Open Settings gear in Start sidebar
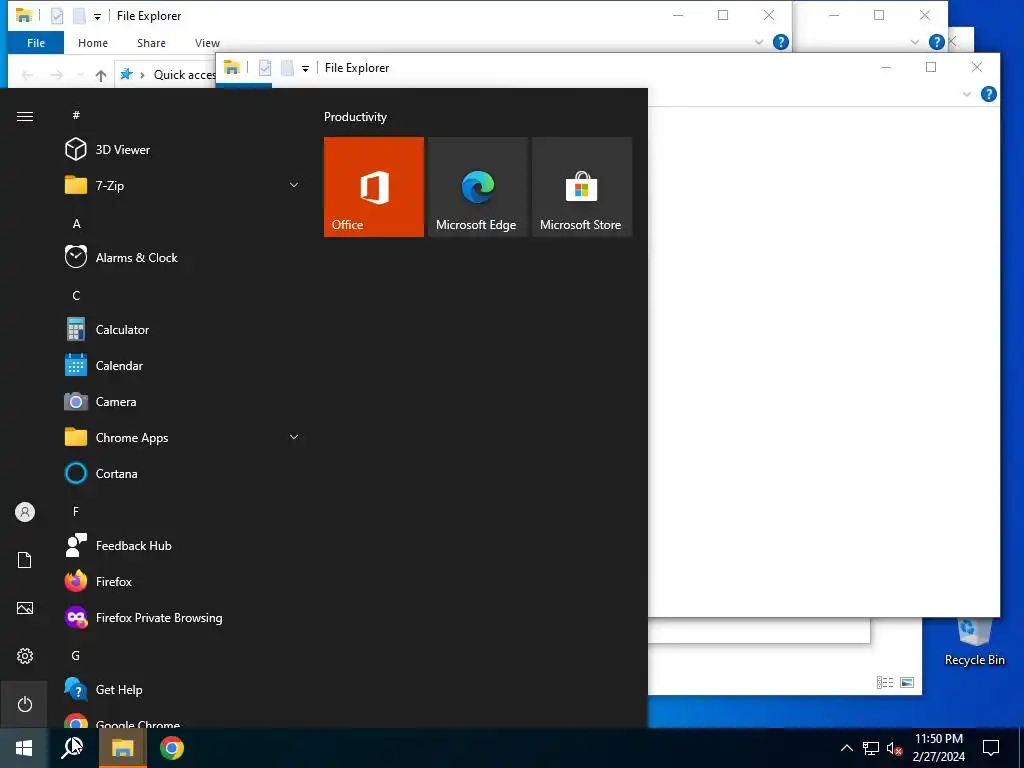 coord(24,656)
